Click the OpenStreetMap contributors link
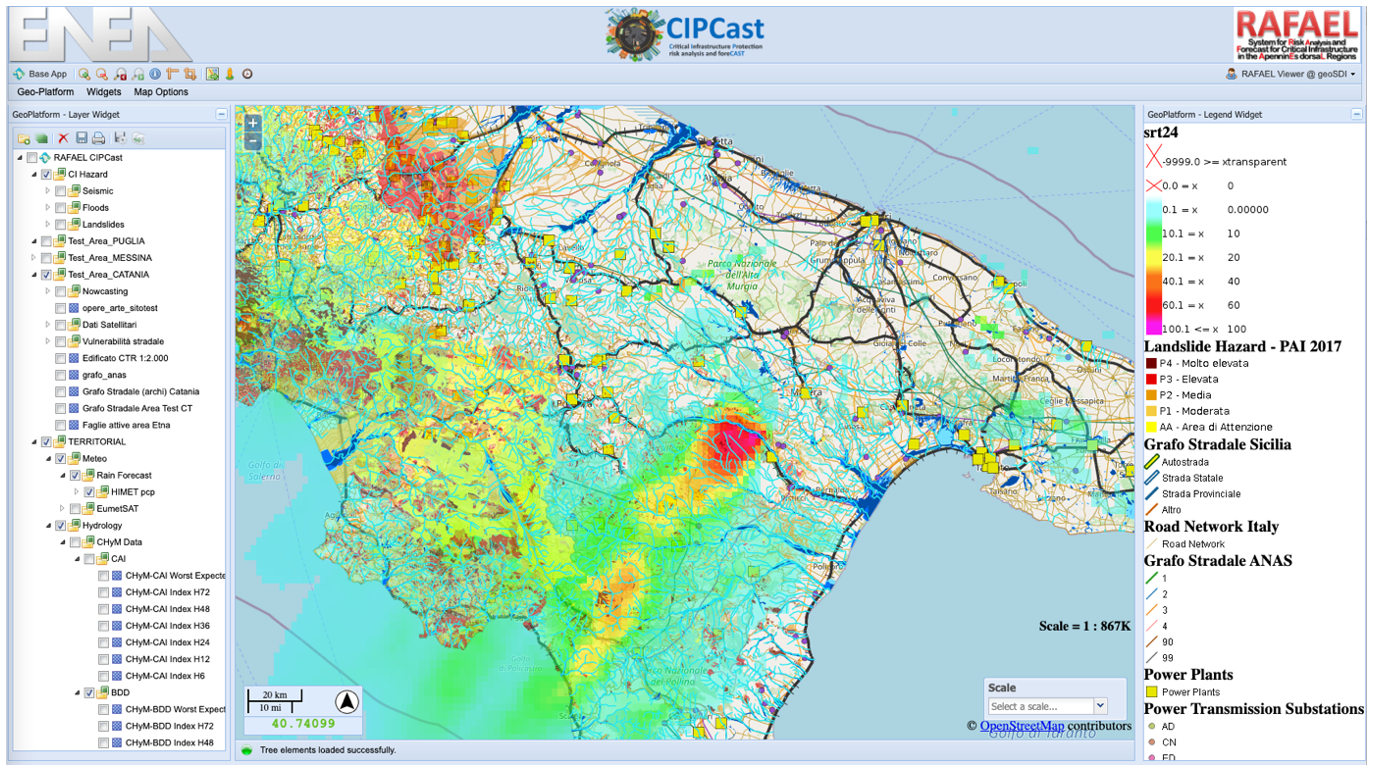The height and width of the screenshot is (768, 1373). click(1021, 726)
